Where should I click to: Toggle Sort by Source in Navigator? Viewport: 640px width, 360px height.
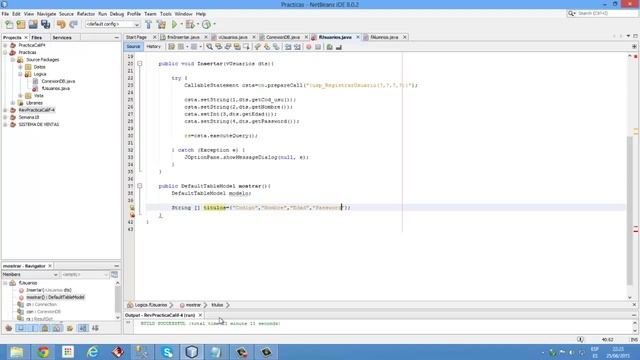(96, 328)
